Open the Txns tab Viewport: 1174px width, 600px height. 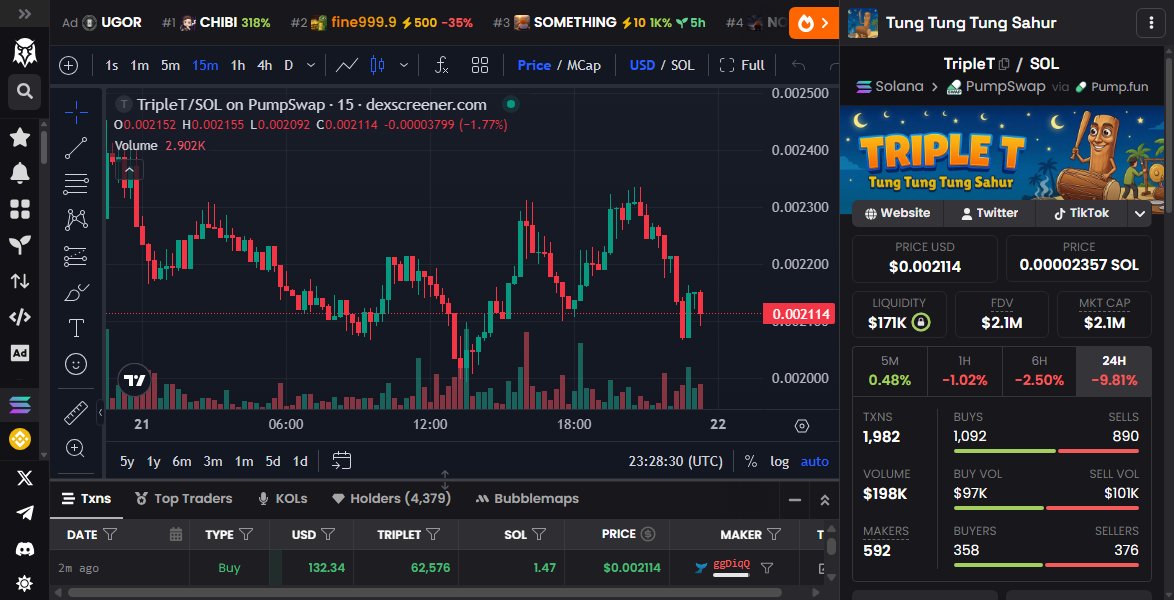(x=86, y=499)
